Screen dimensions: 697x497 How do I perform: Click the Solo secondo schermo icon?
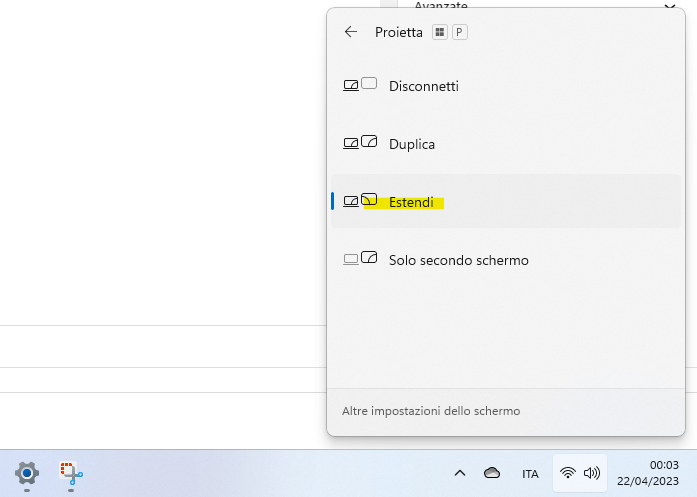click(360, 260)
